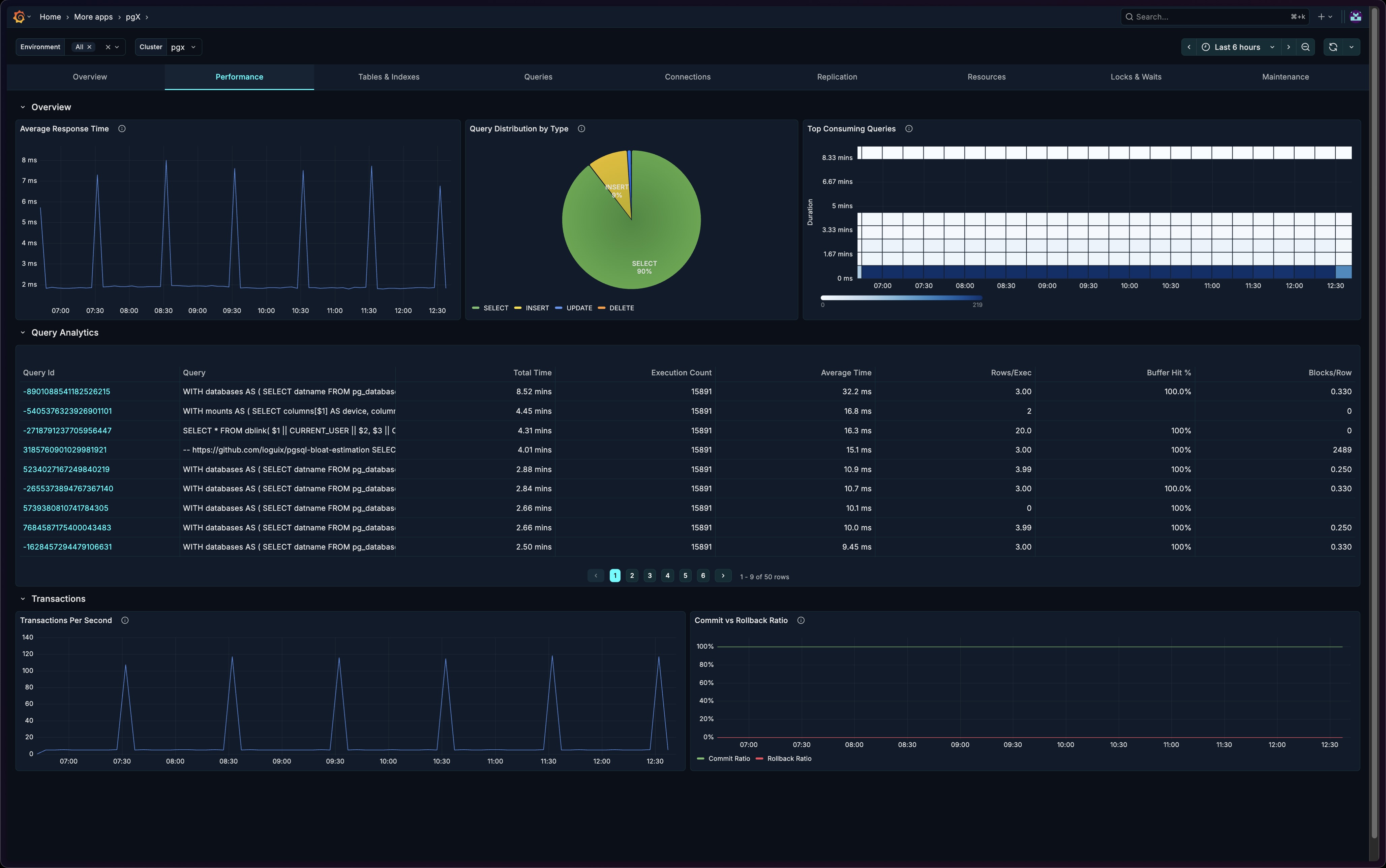The height and width of the screenshot is (868, 1386).
Task: Open the user avatar profile icon
Action: (x=1356, y=17)
